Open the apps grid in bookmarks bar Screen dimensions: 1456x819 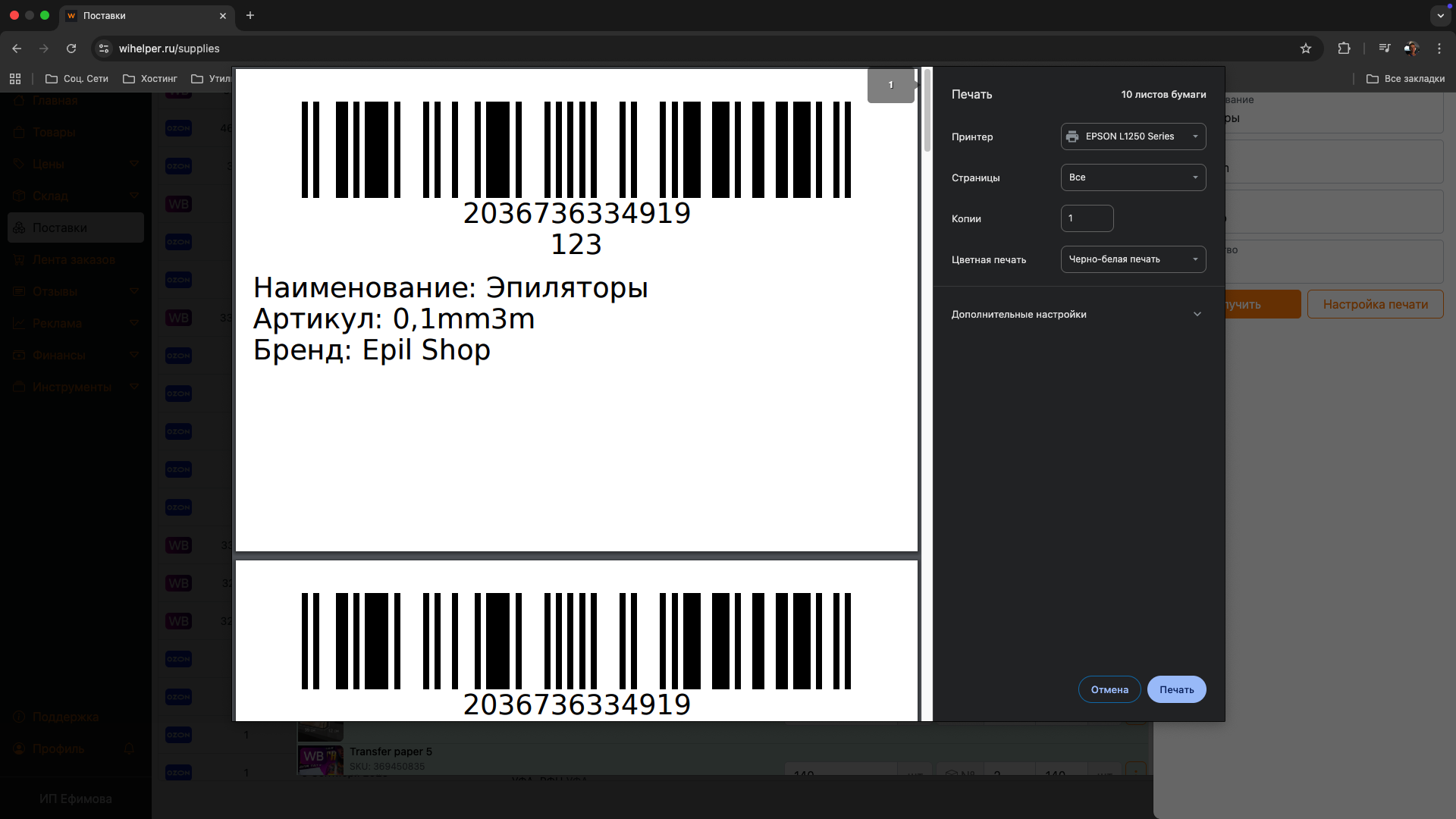[15, 79]
